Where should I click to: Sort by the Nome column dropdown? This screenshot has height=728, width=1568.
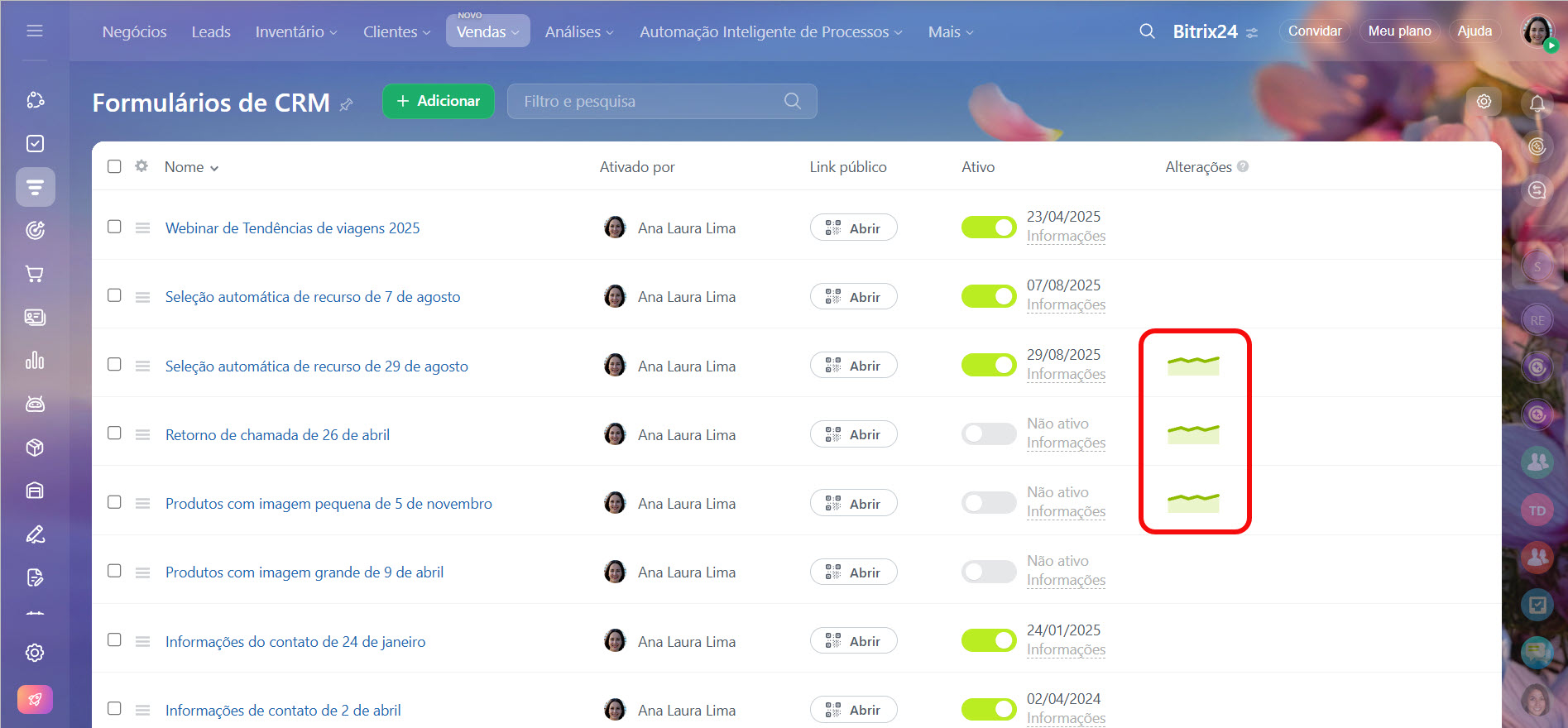click(191, 167)
